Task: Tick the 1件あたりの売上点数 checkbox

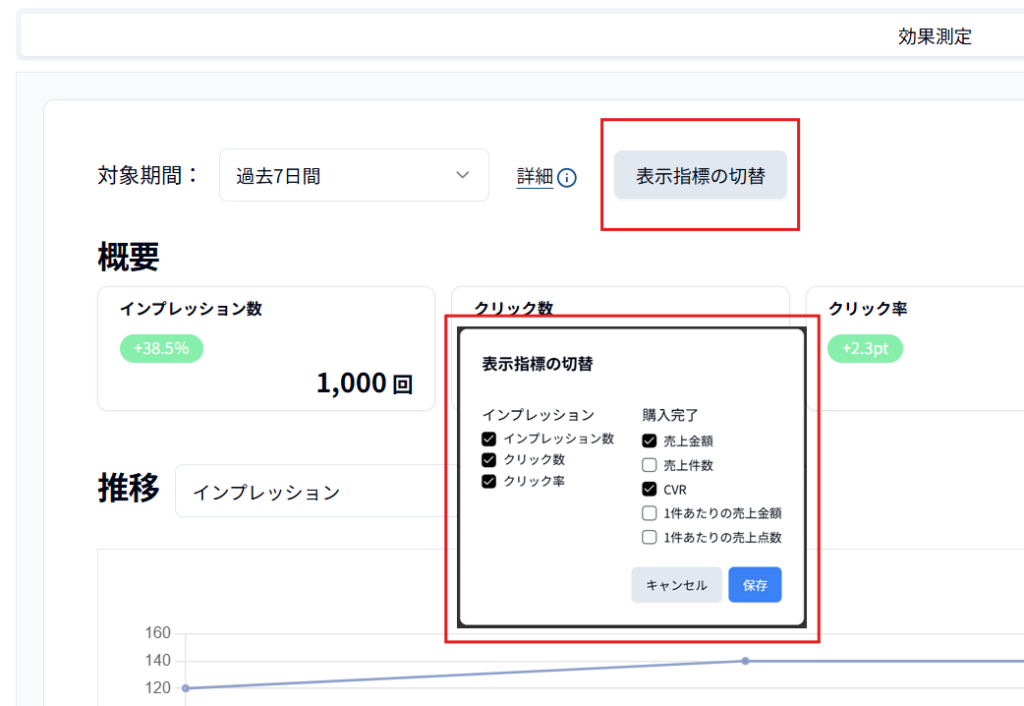Action: pyautogui.click(x=649, y=537)
